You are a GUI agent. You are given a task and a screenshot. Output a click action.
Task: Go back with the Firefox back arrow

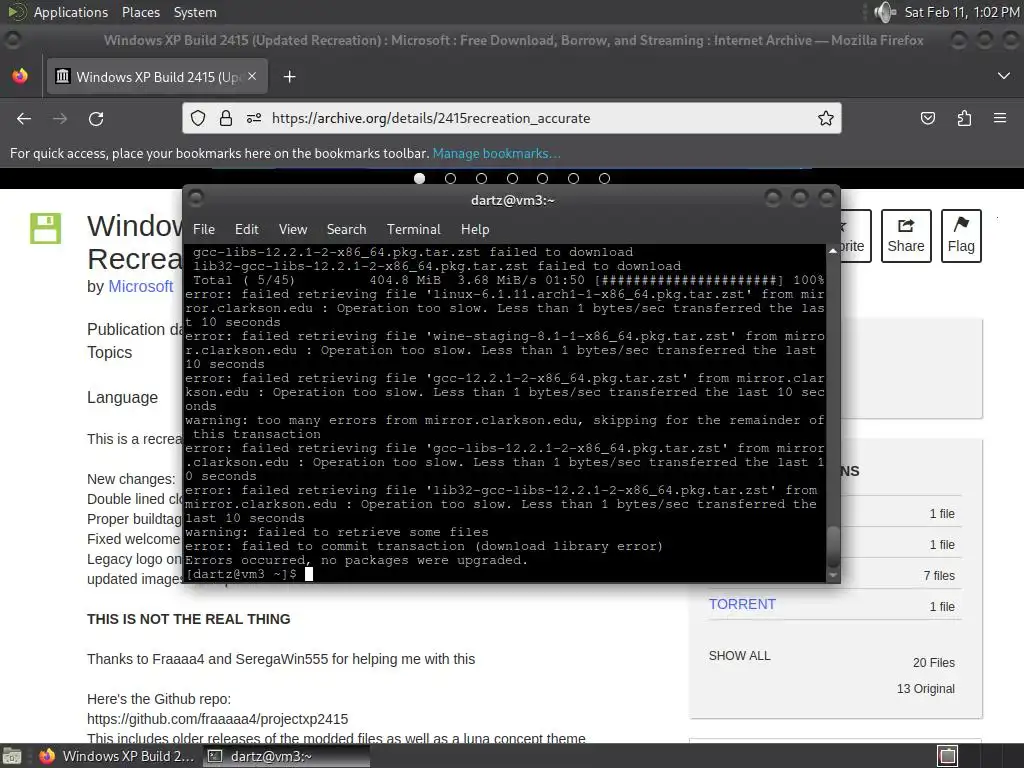24,118
